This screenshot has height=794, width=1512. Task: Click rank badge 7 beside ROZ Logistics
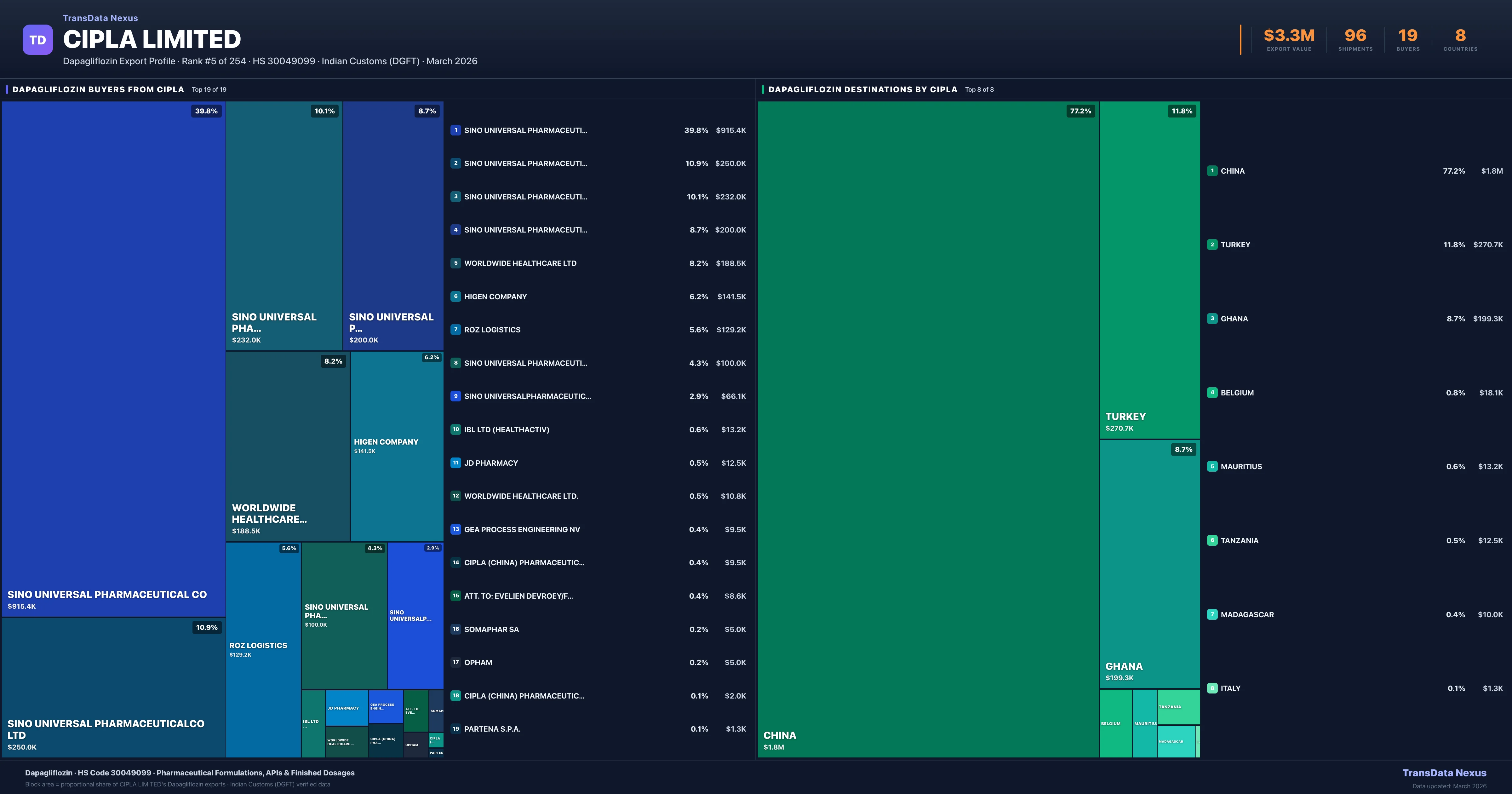[x=455, y=330]
